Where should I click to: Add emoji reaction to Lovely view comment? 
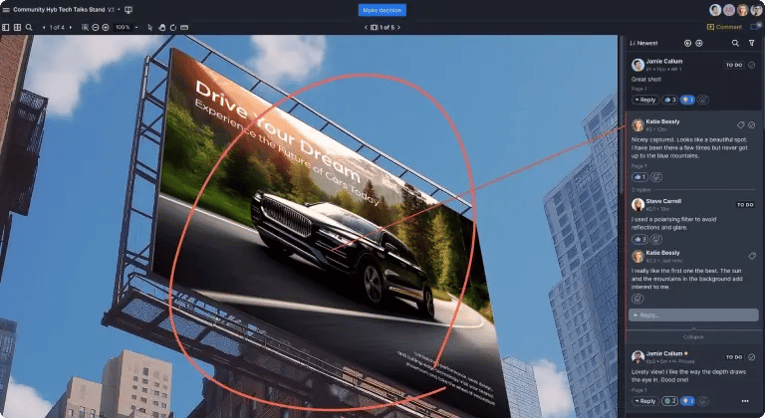(x=703, y=401)
